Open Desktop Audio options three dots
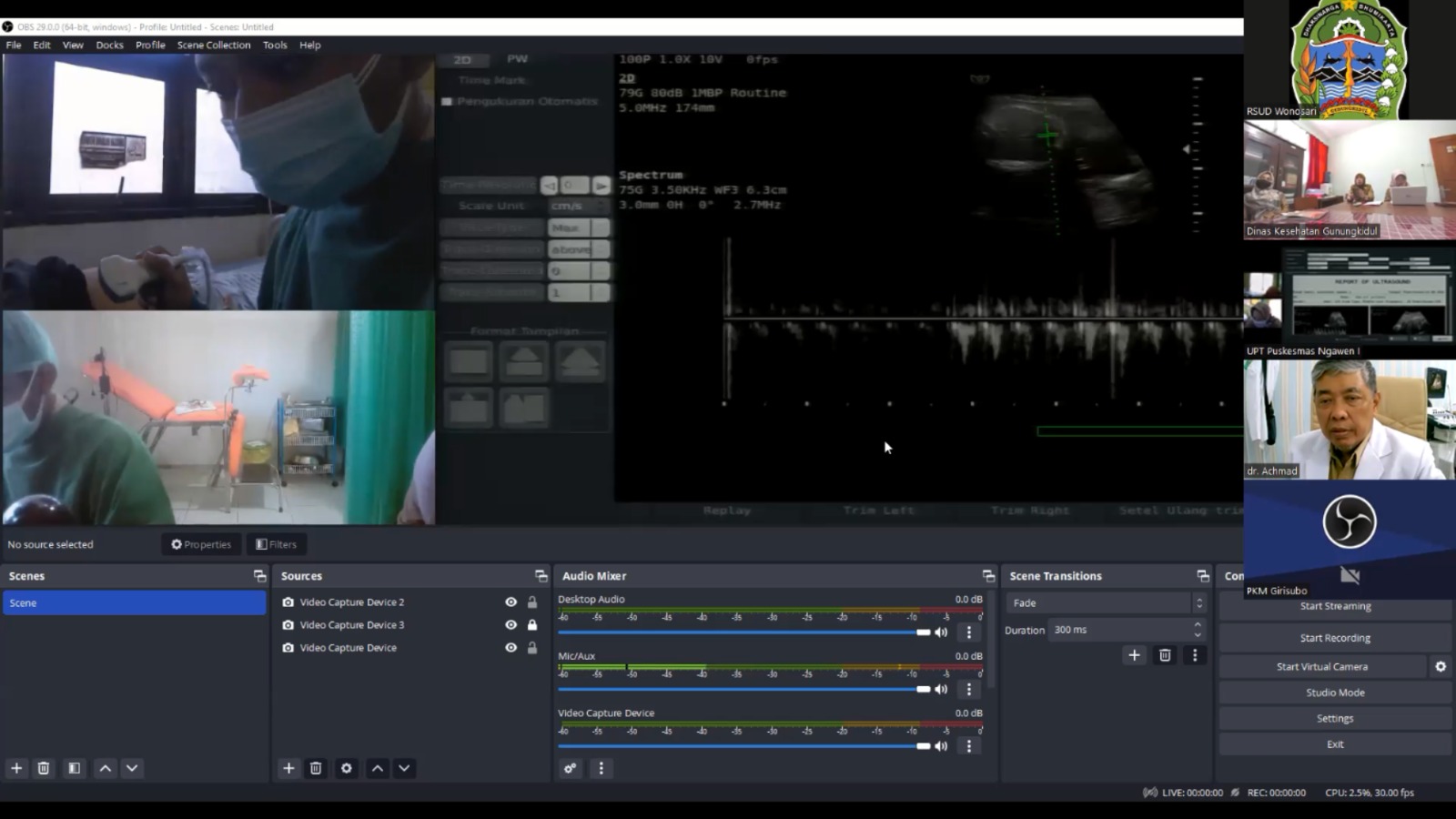This screenshot has width=1456, height=819. pyautogui.click(x=969, y=632)
